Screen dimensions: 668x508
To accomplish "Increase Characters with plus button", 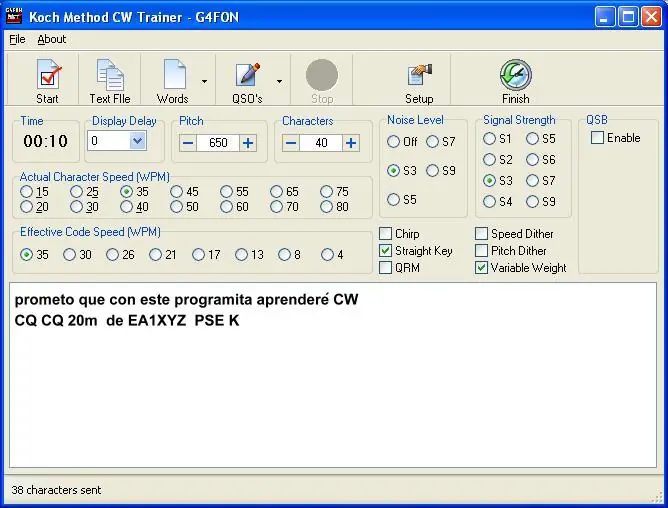I will [x=351, y=143].
